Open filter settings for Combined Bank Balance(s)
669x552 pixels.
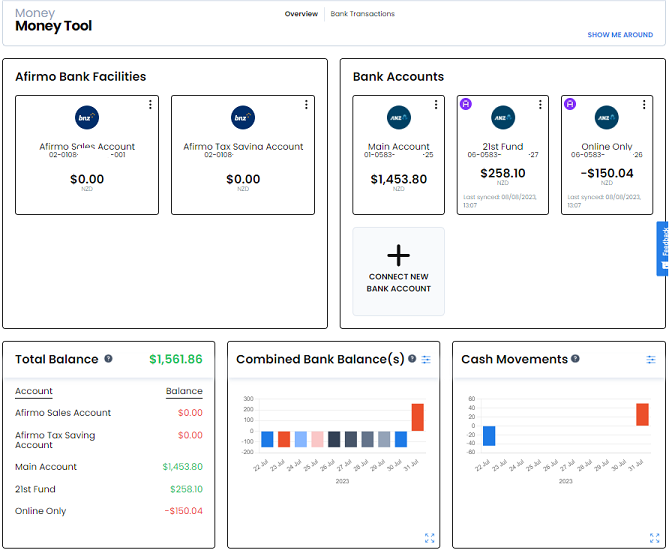tap(426, 360)
